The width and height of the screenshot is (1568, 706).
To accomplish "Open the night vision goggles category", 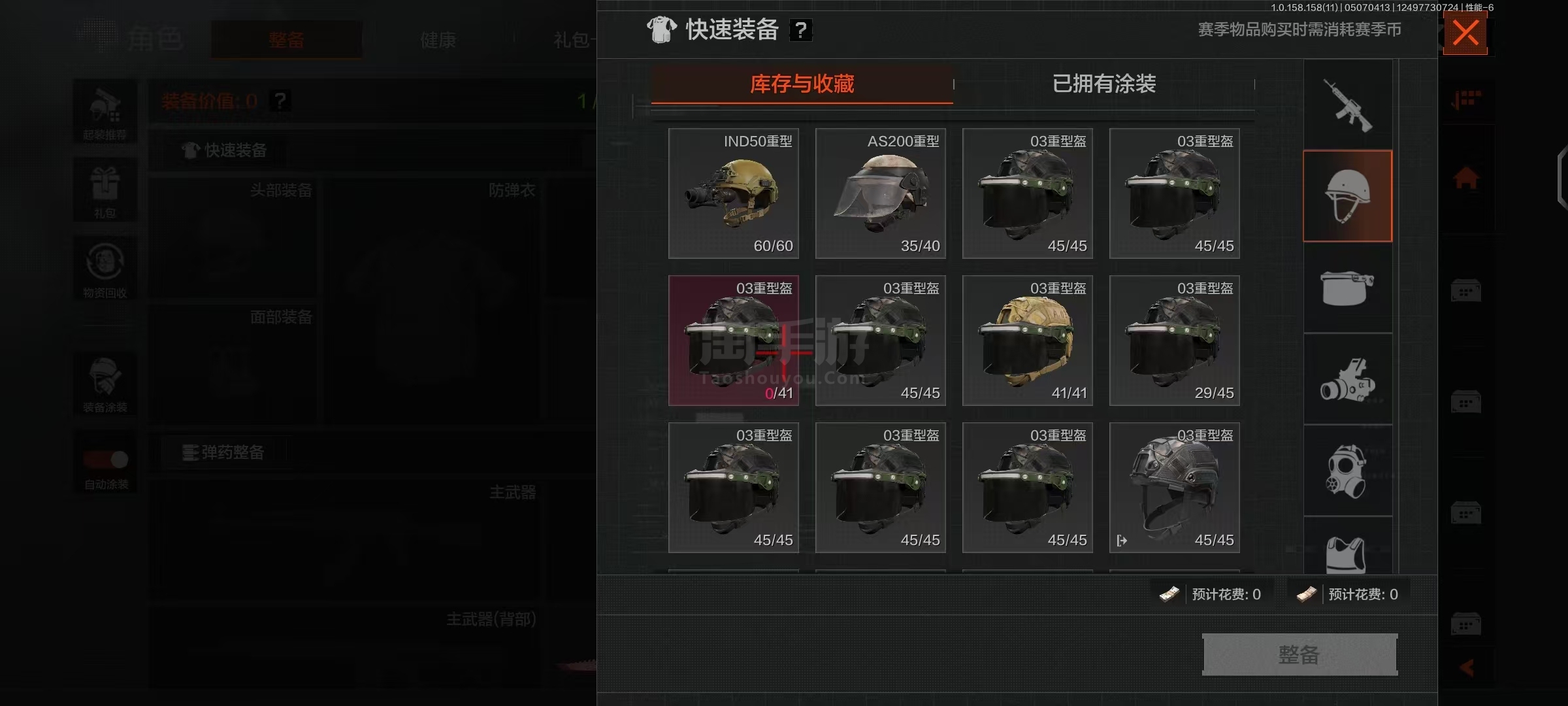I will coord(1348,380).
